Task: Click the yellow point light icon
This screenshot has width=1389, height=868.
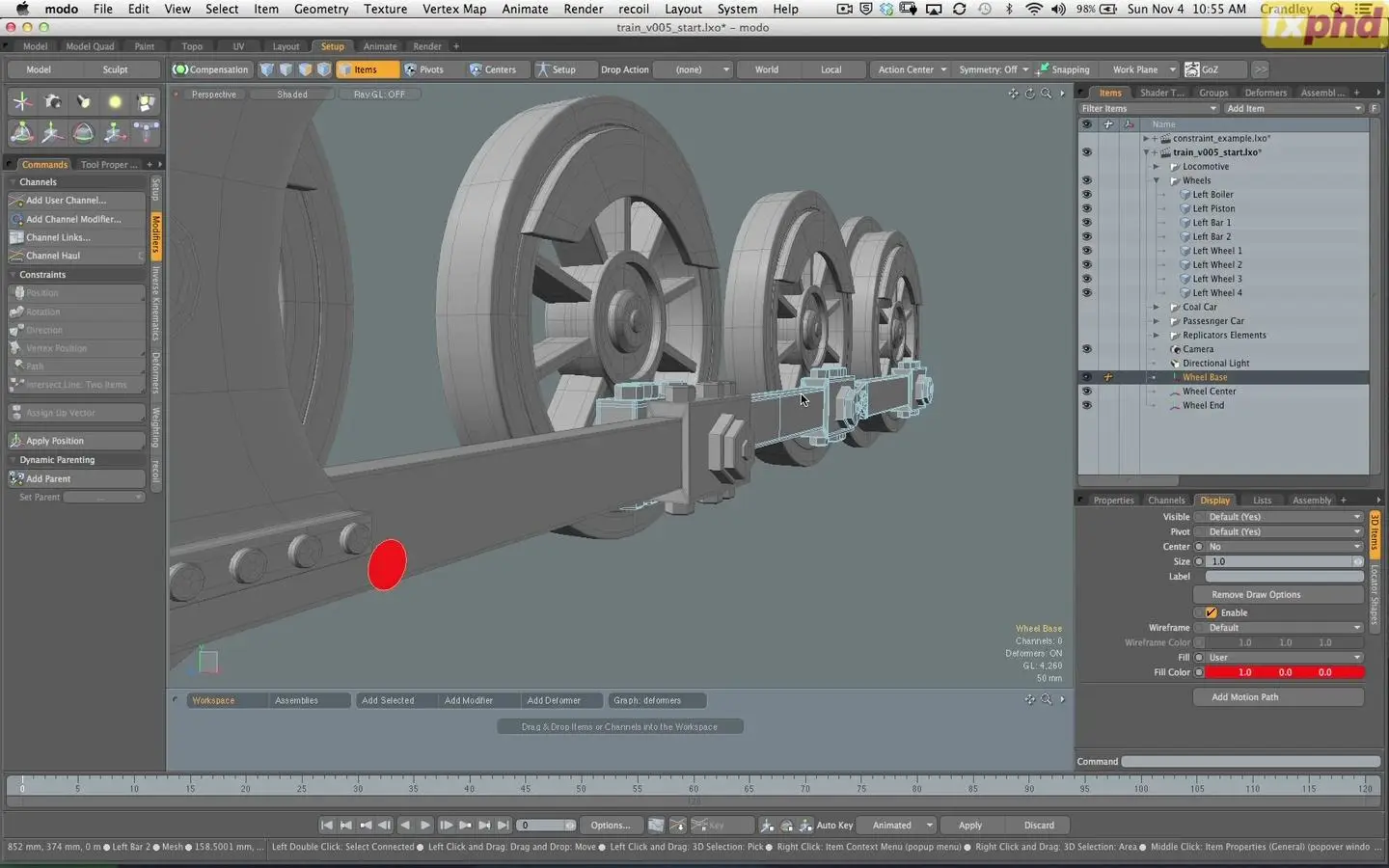Action: point(115,101)
